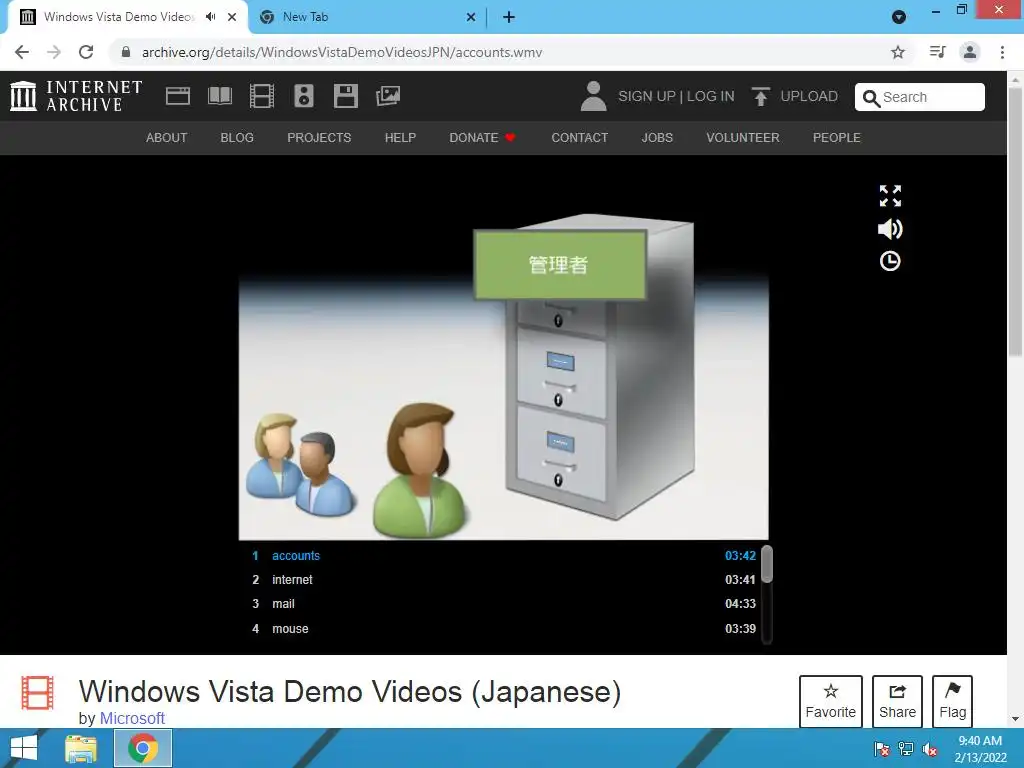Close the New Tab tab
1024x768 pixels.
(471, 17)
